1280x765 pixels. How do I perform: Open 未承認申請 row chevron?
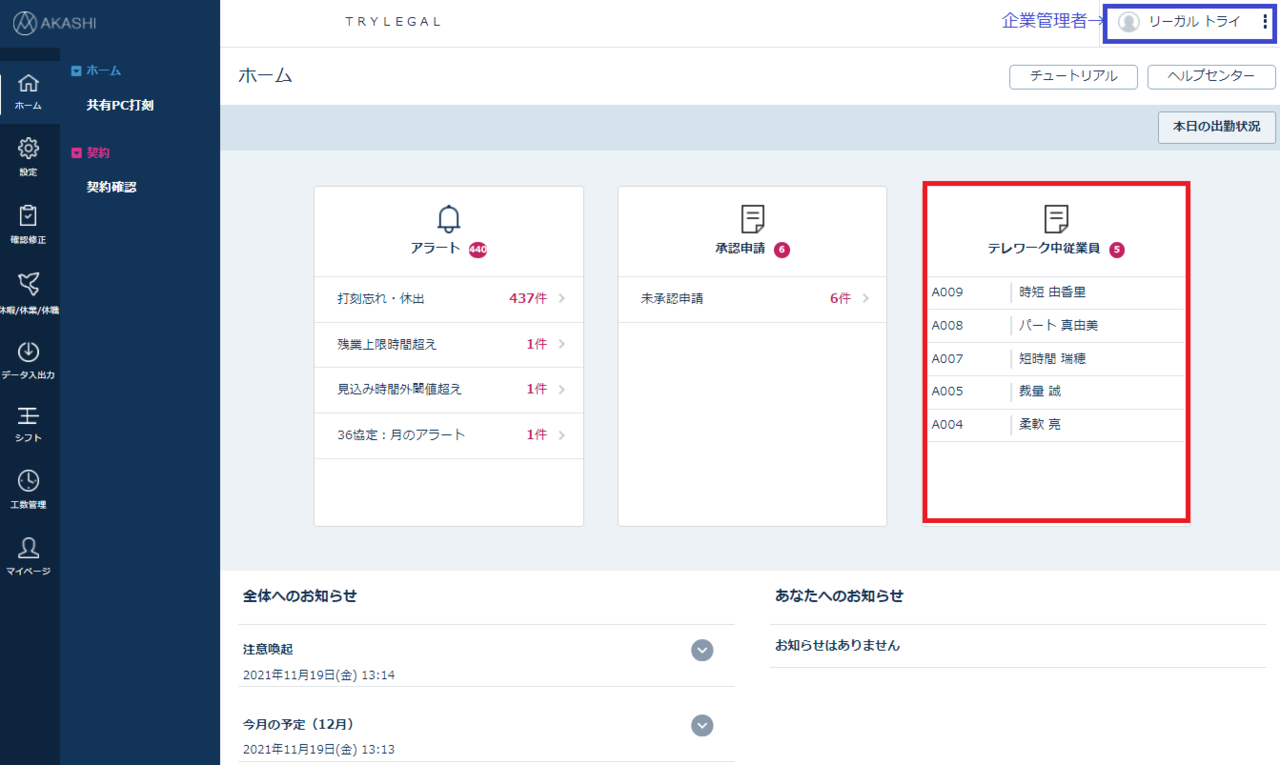coord(866,298)
